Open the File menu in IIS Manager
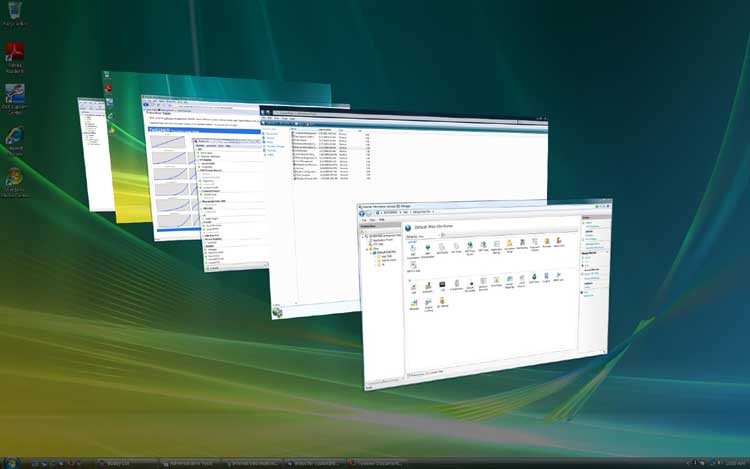 [365, 218]
